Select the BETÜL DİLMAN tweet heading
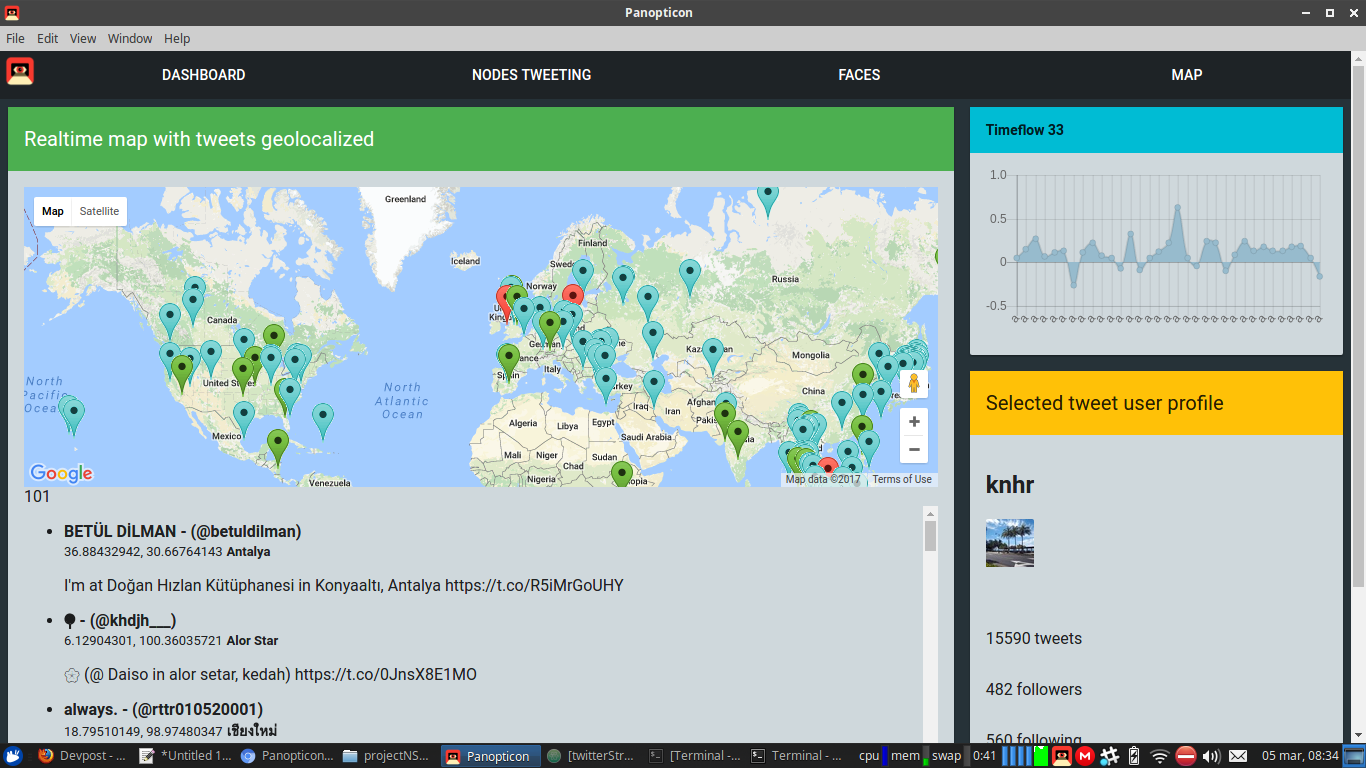Screen dimensions: 1366x768 point(183,531)
